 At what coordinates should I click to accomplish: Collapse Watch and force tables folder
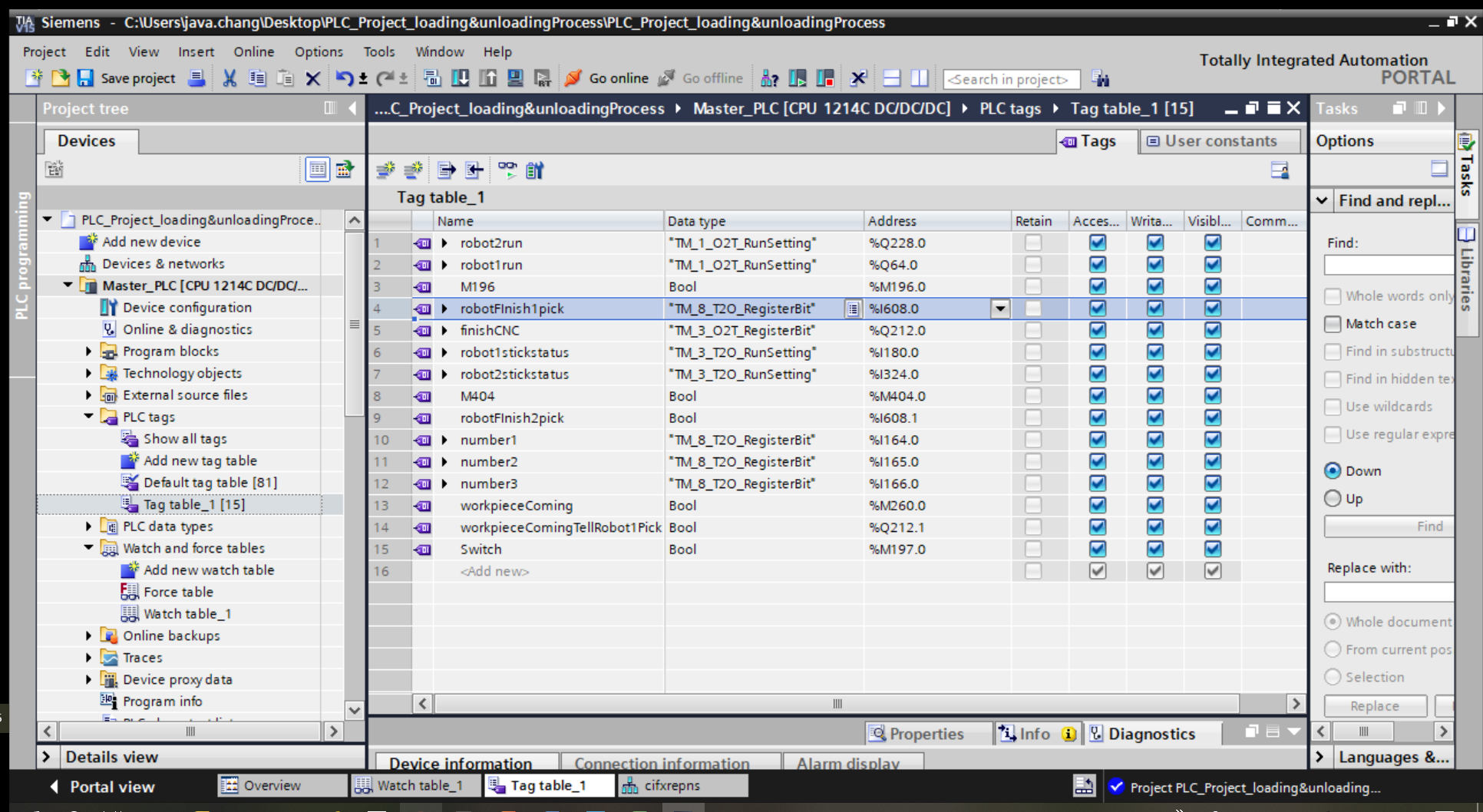pyautogui.click(x=88, y=548)
